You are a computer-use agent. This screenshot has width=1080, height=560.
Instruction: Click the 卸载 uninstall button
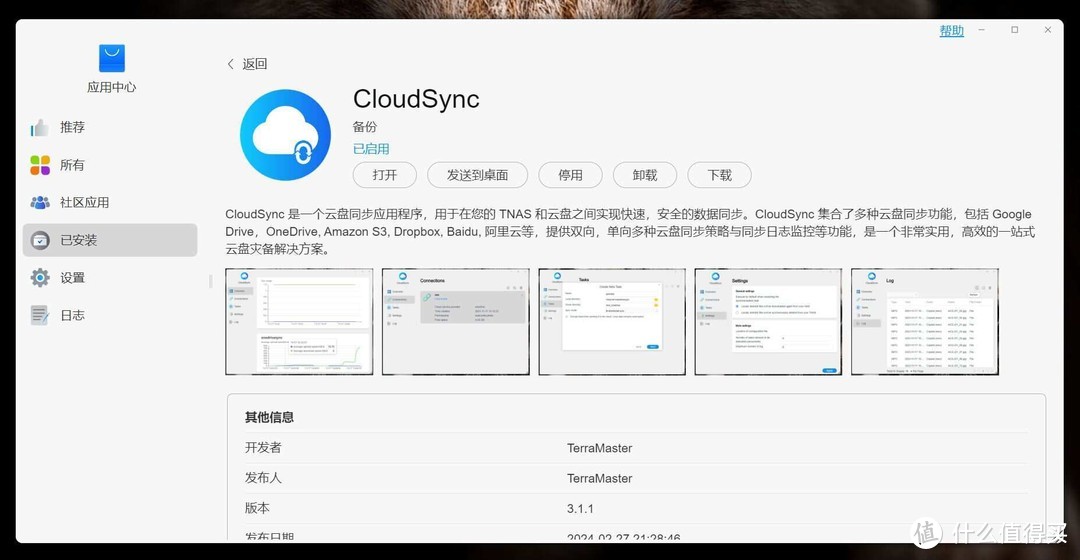pyautogui.click(x=645, y=175)
